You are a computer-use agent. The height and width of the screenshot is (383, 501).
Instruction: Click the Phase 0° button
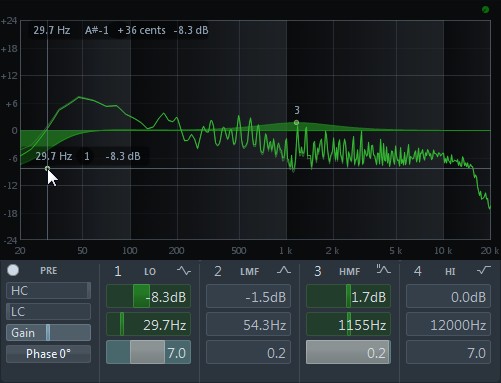pos(48,354)
